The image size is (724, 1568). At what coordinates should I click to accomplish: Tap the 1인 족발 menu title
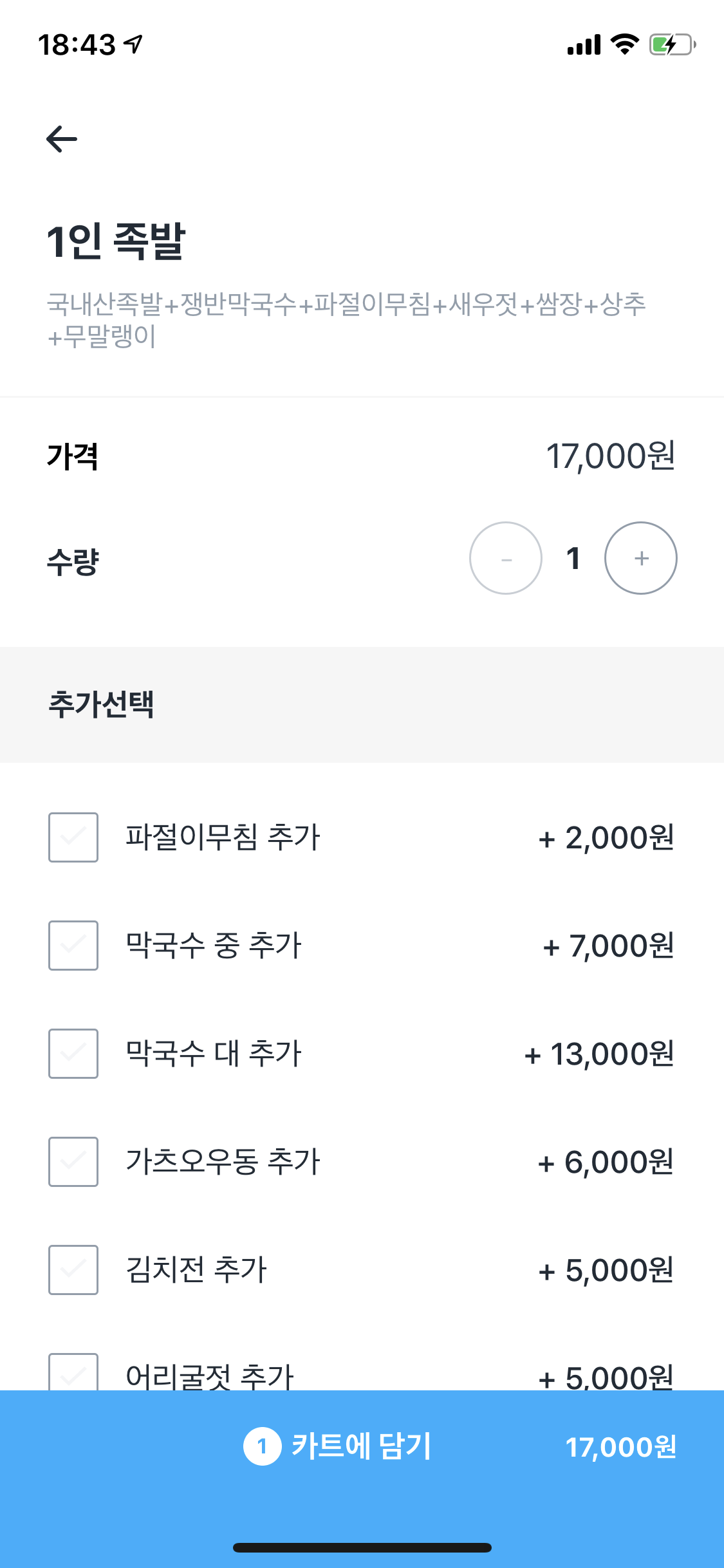[116, 241]
